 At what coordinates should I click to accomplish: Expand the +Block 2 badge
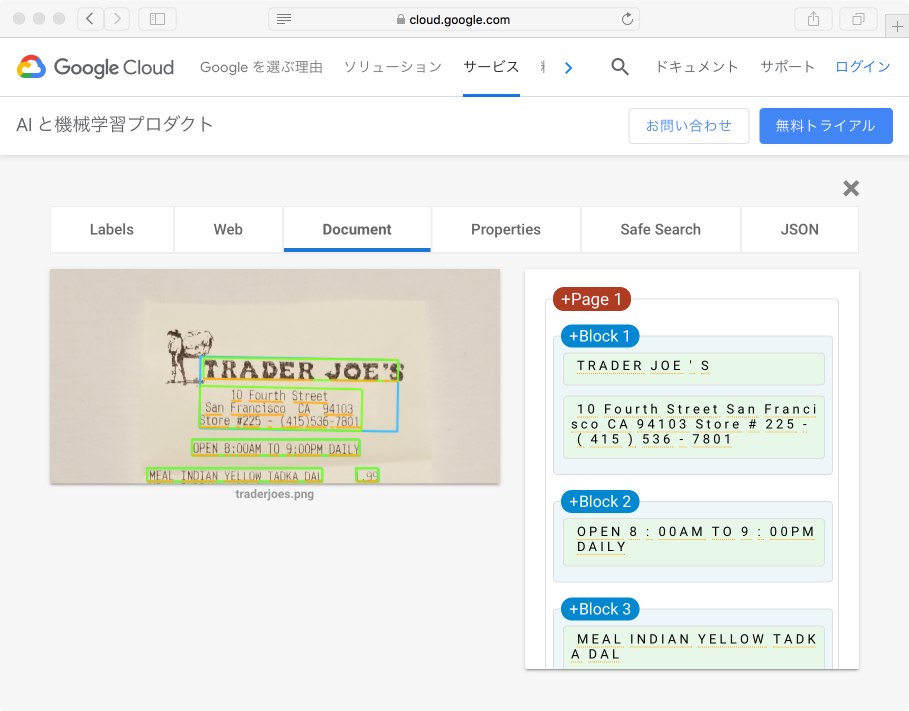(599, 502)
